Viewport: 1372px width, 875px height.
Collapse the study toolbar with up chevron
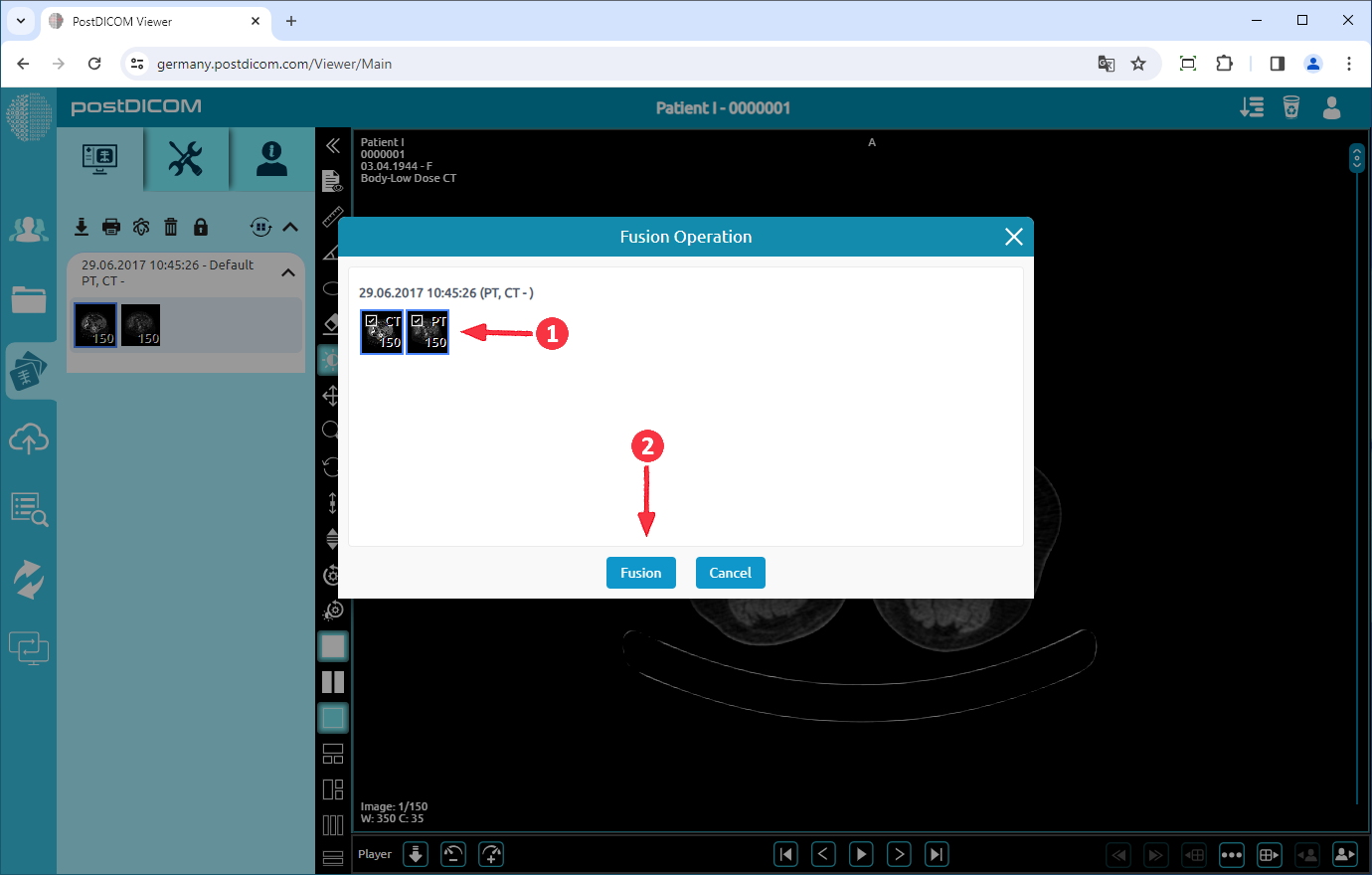(290, 227)
